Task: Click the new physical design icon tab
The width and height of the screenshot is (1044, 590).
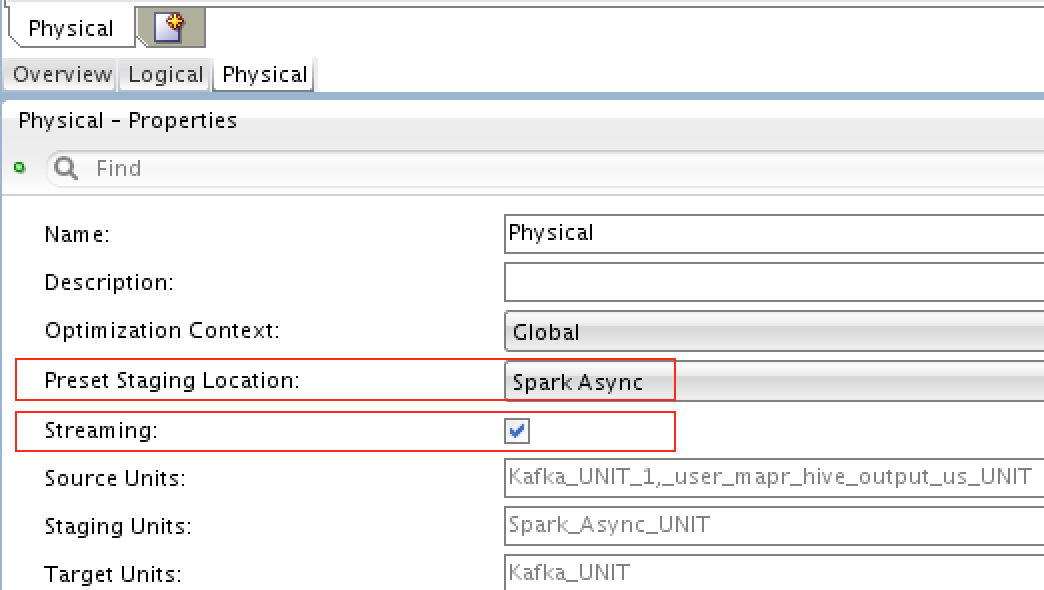Action: (171, 27)
